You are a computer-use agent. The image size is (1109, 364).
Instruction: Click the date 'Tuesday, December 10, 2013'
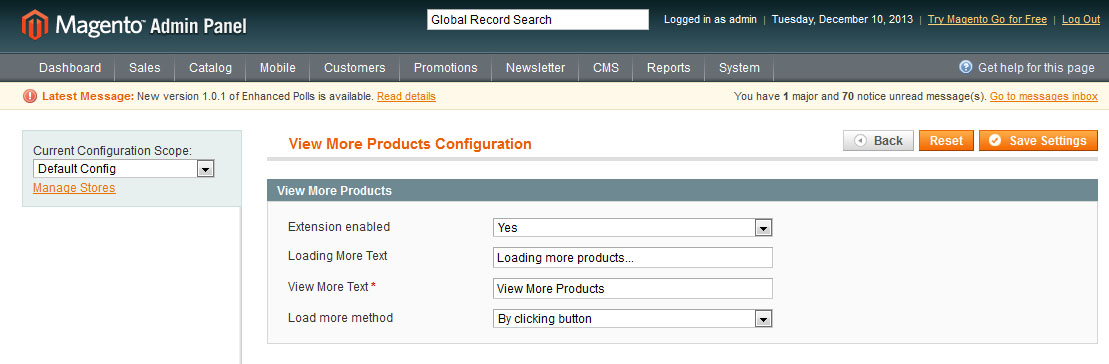coord(842,20)
